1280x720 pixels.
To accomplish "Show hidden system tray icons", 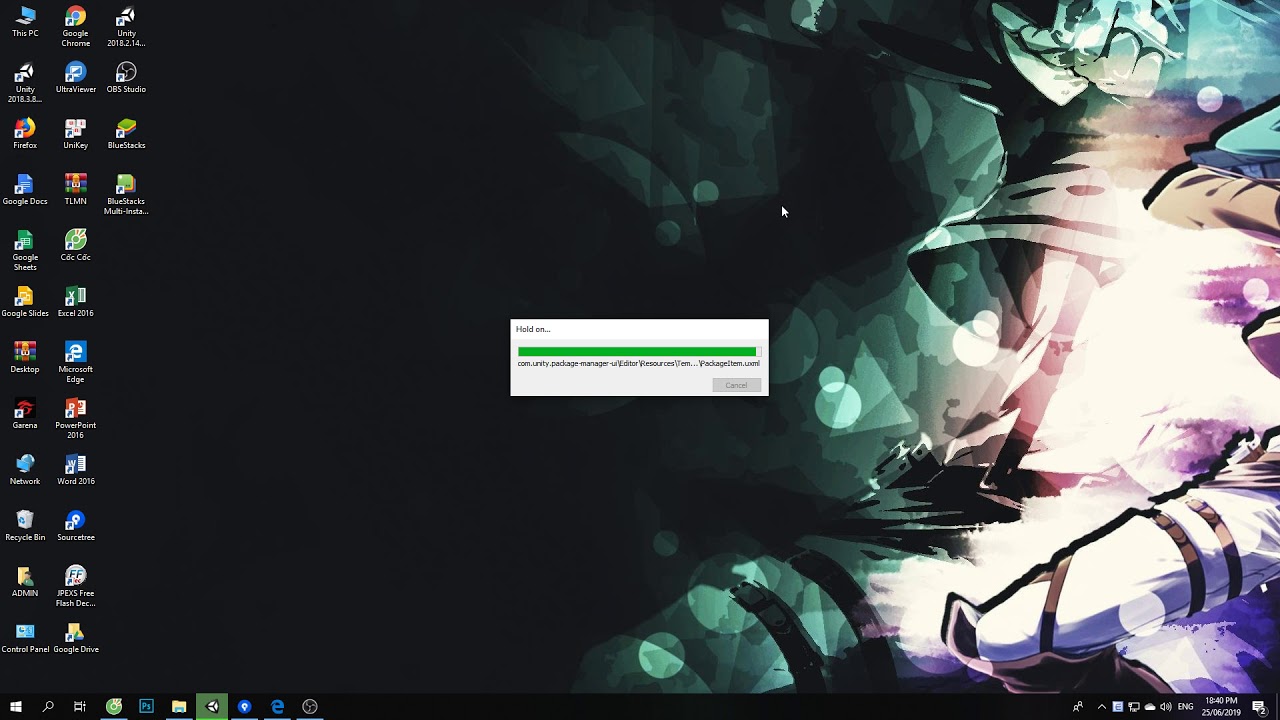I will point(1102,707).
